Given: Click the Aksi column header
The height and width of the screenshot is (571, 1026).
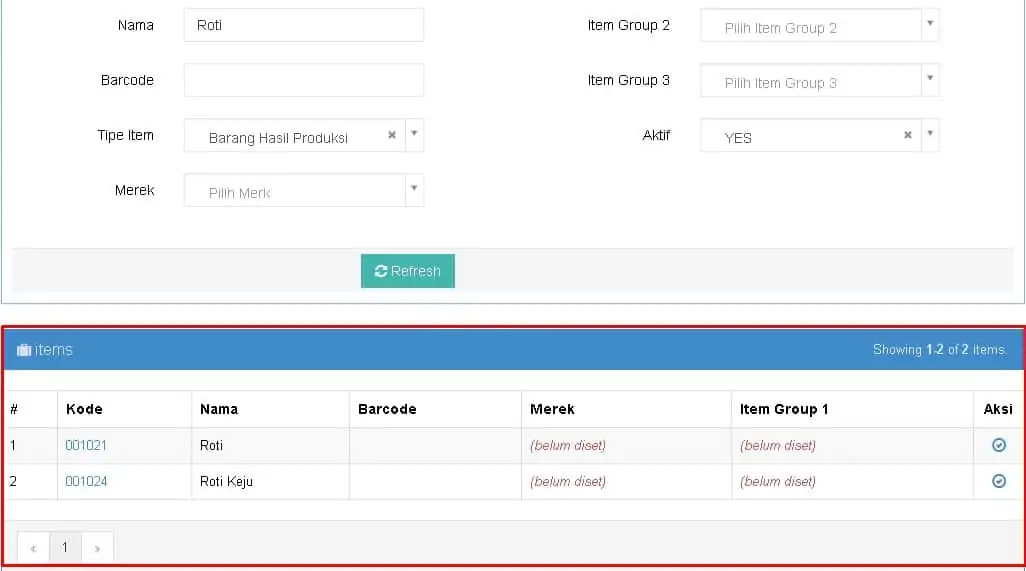Looking at the screenshot, I should click(x=998, y=409).
